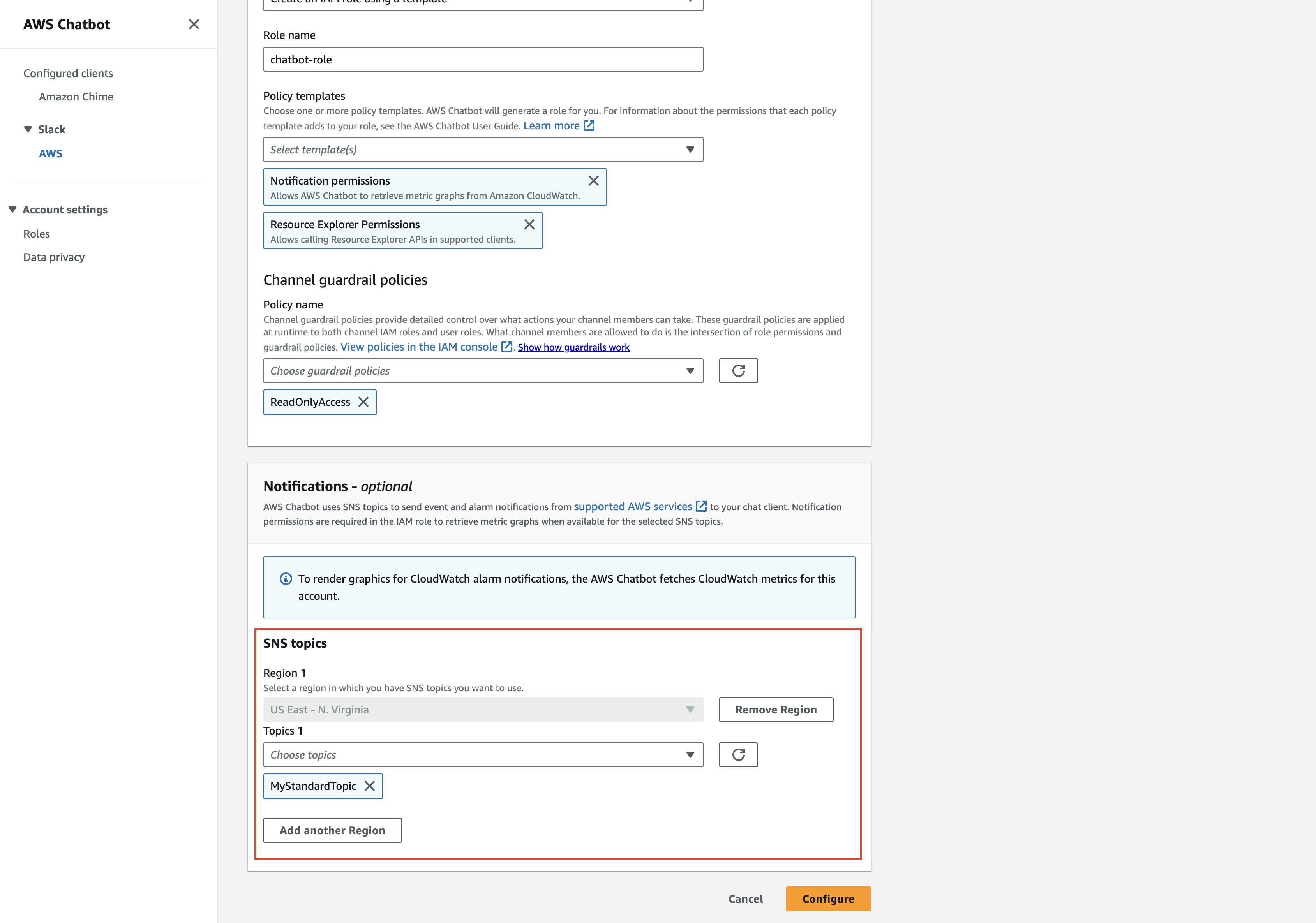Close the AWS Chatbot side navigation

194,24
